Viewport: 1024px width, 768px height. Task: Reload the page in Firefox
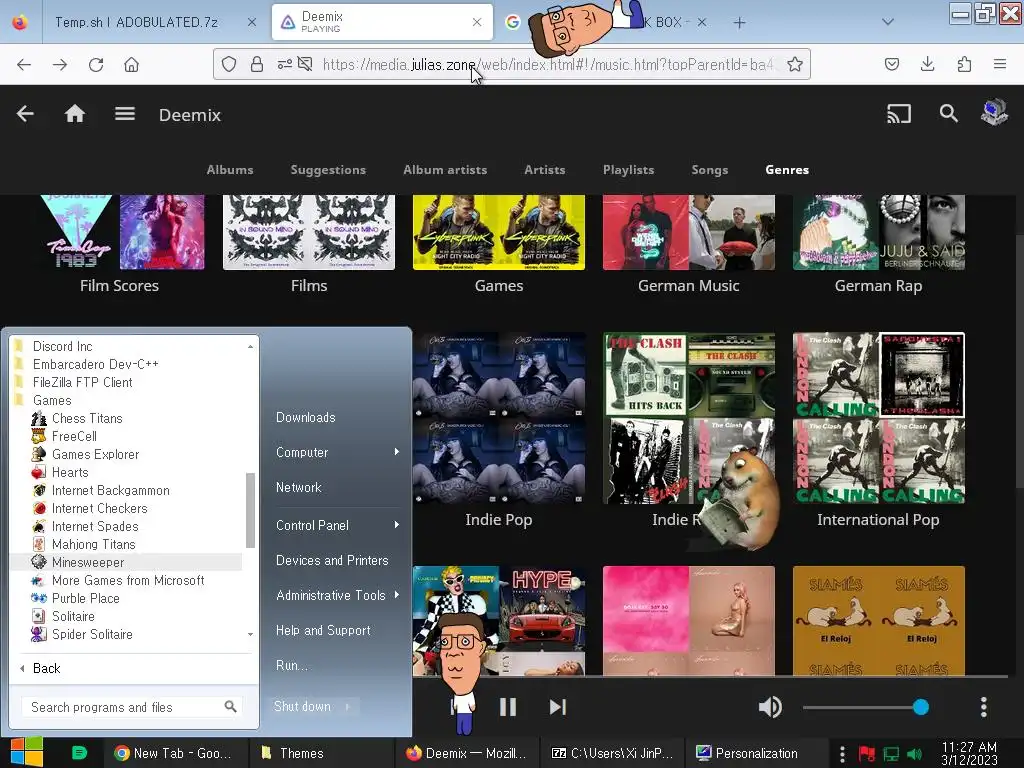[x=96, y=64]
